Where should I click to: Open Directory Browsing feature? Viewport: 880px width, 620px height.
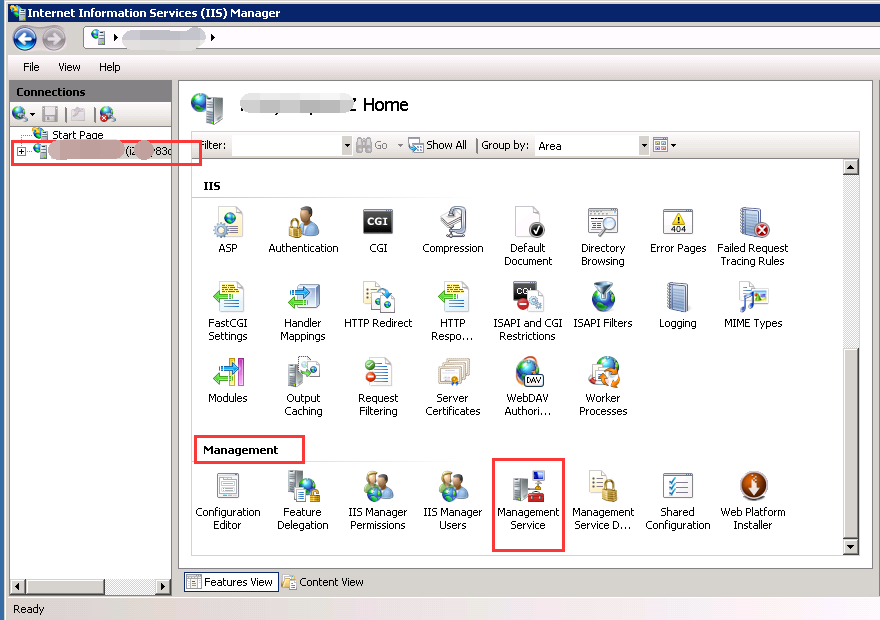tap(603, 236)
